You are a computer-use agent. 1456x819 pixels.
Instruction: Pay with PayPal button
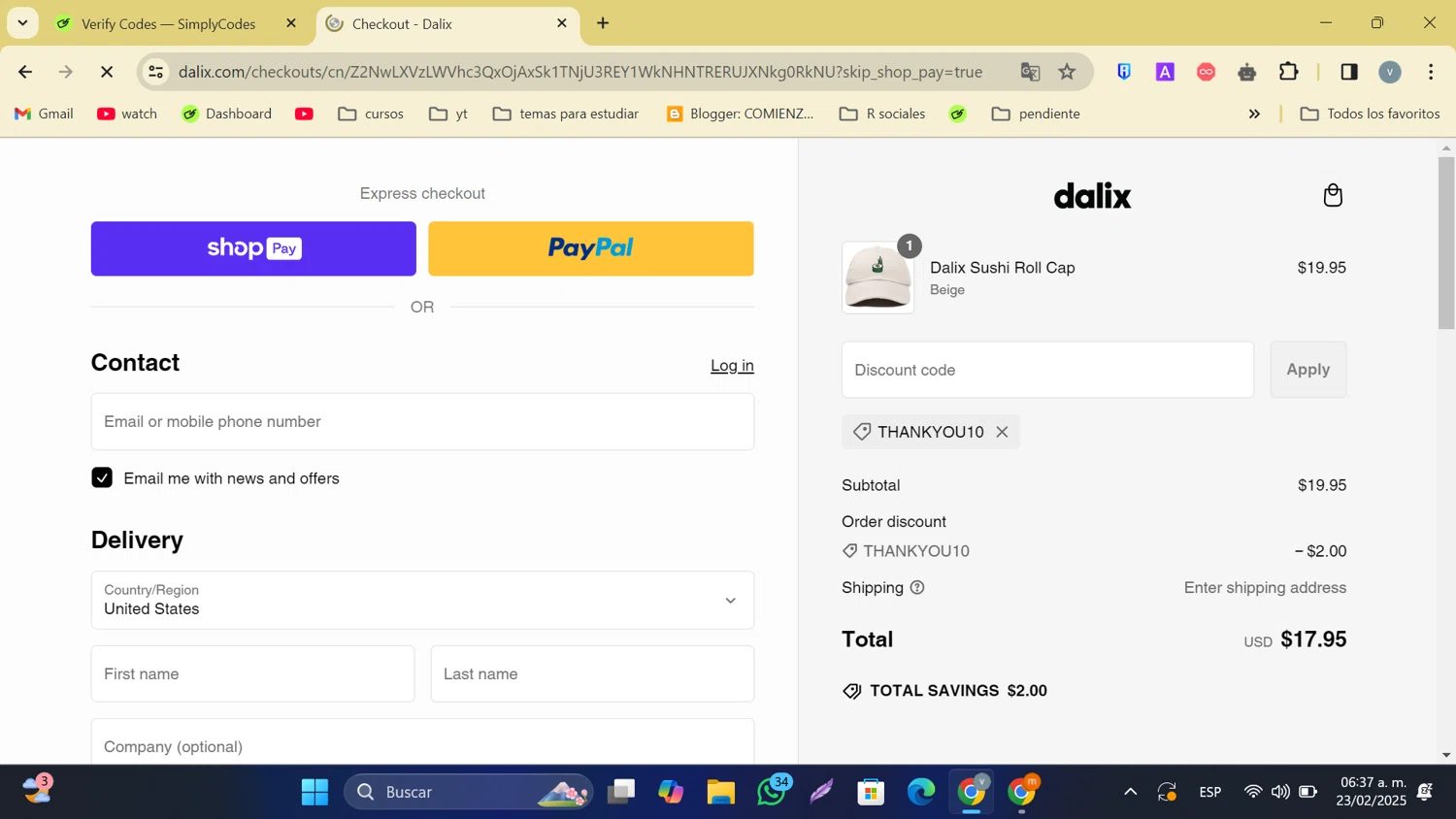tap(591, 248)
